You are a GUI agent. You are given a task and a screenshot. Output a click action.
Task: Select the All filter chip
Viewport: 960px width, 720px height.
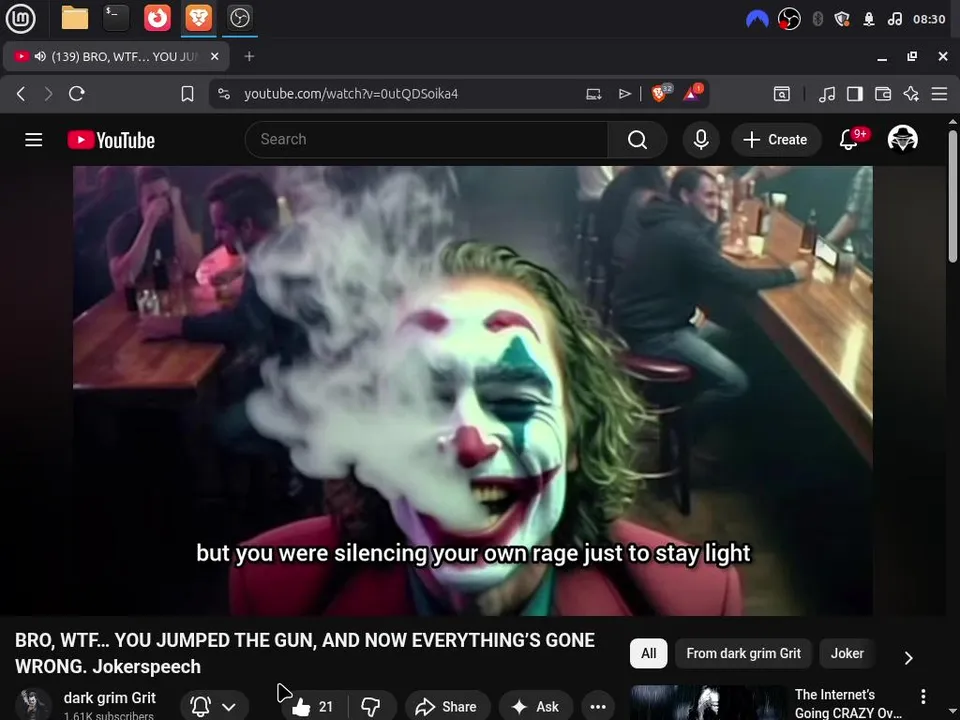[649, 653]
